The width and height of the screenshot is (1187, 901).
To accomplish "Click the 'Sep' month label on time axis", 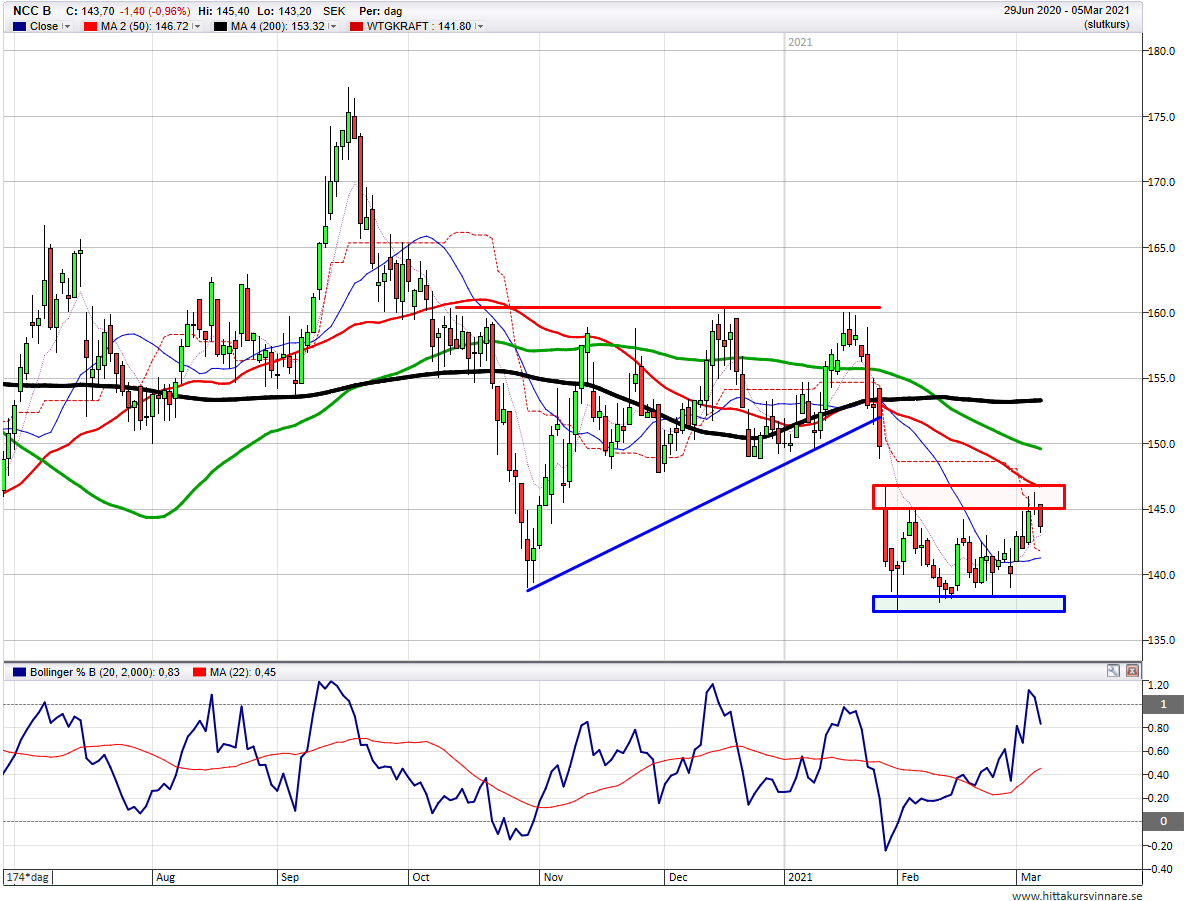I will (290, 877).
